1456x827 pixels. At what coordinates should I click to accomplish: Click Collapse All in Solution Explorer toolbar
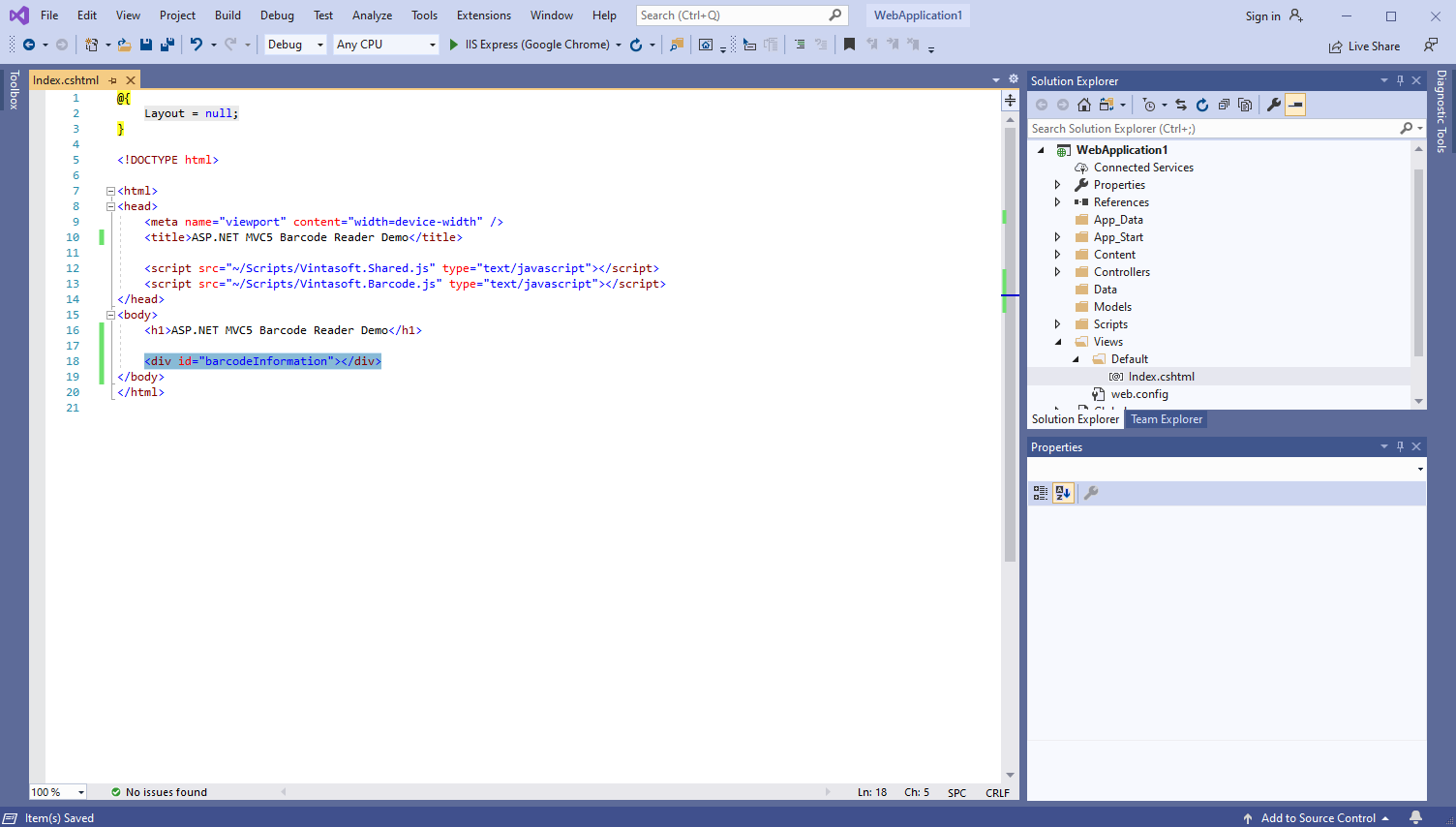pyautogui.click(x=1224, y=105)
